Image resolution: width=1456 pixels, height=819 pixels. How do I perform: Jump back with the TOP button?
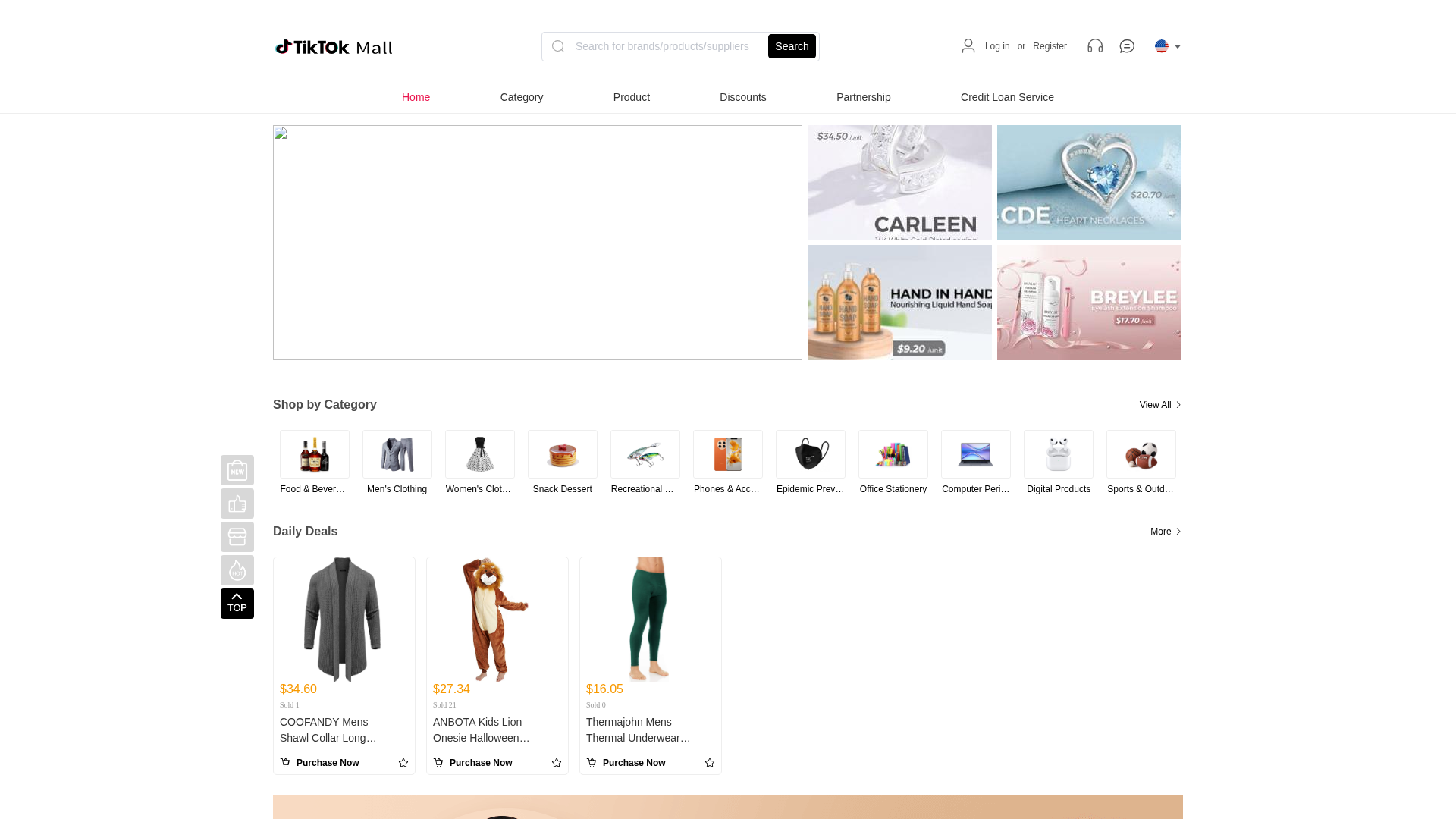click(237, 604)
